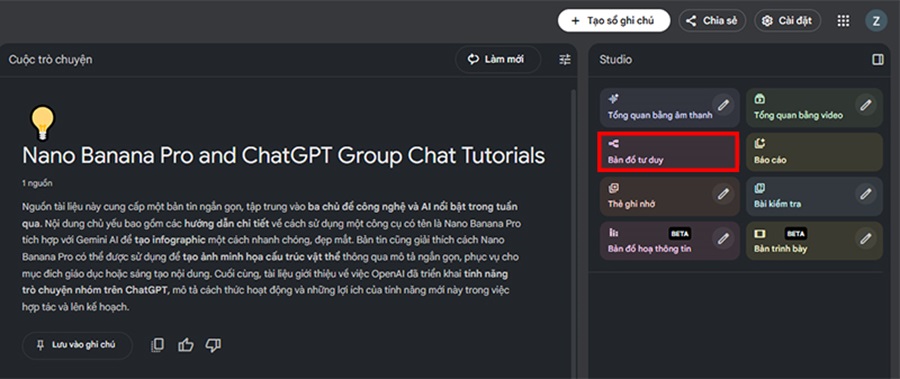The width and height of the screenshot is (900, 379).
Task: Select Bản đồ hoạ thông tin card
Action: 669,241
